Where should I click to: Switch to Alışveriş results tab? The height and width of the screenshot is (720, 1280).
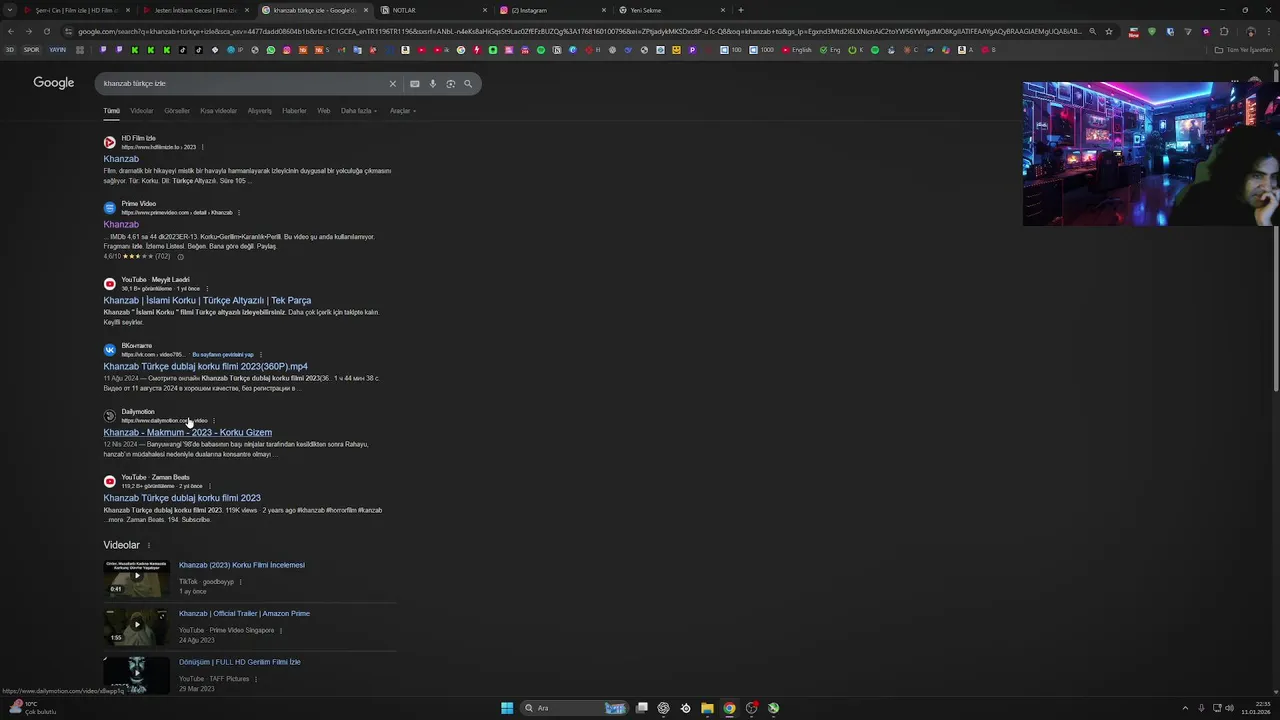[260, 111]
